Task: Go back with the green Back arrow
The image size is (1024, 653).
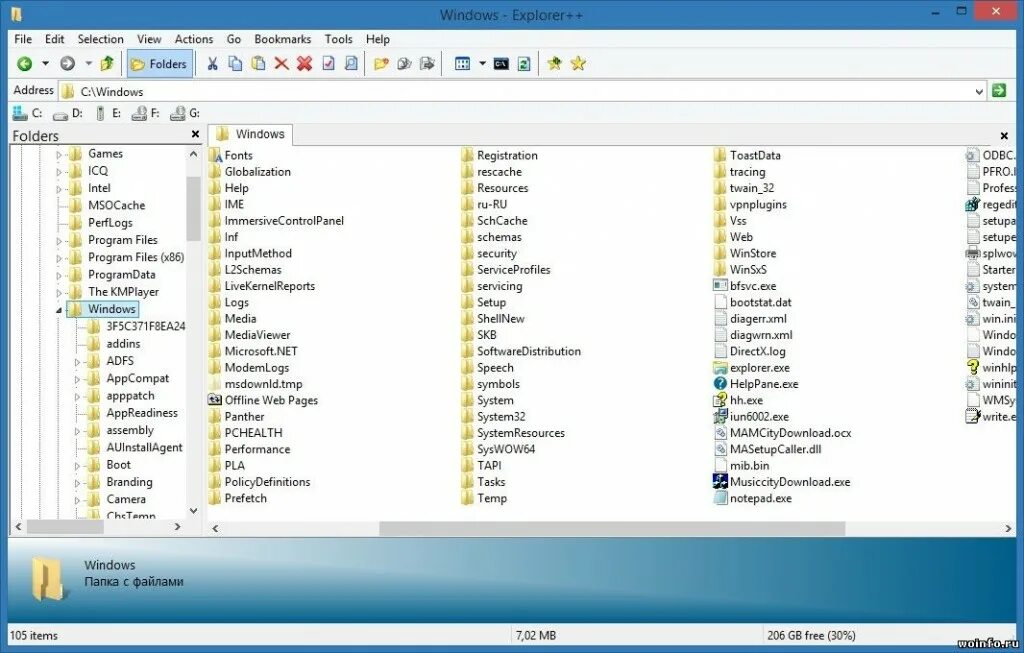Action: [25, 63]
